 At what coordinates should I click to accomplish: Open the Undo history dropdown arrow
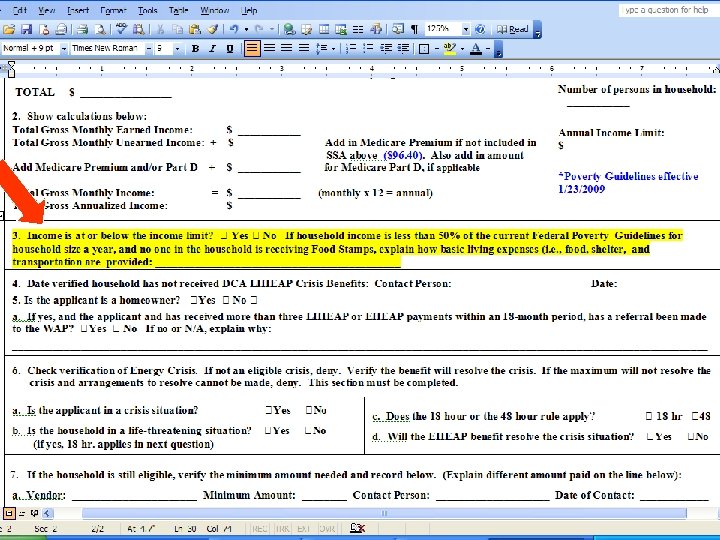247,29
